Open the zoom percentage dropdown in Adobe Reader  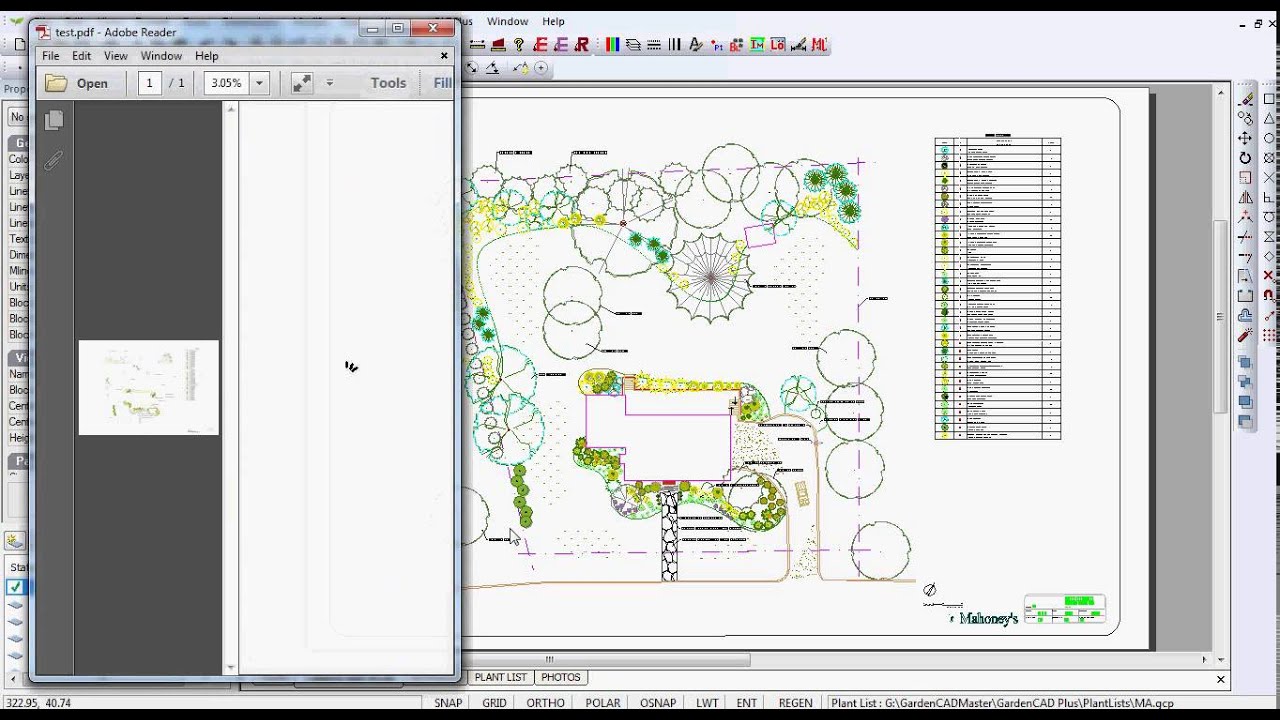[x=260, y=83]
